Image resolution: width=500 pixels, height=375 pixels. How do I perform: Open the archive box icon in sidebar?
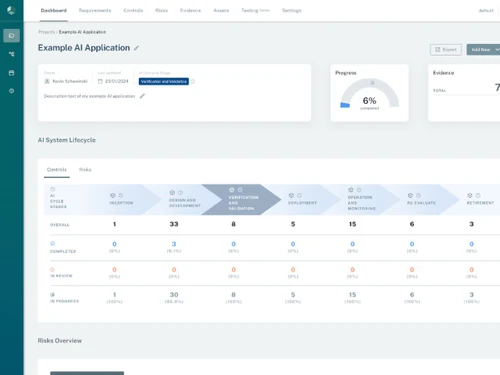[11, 73]
